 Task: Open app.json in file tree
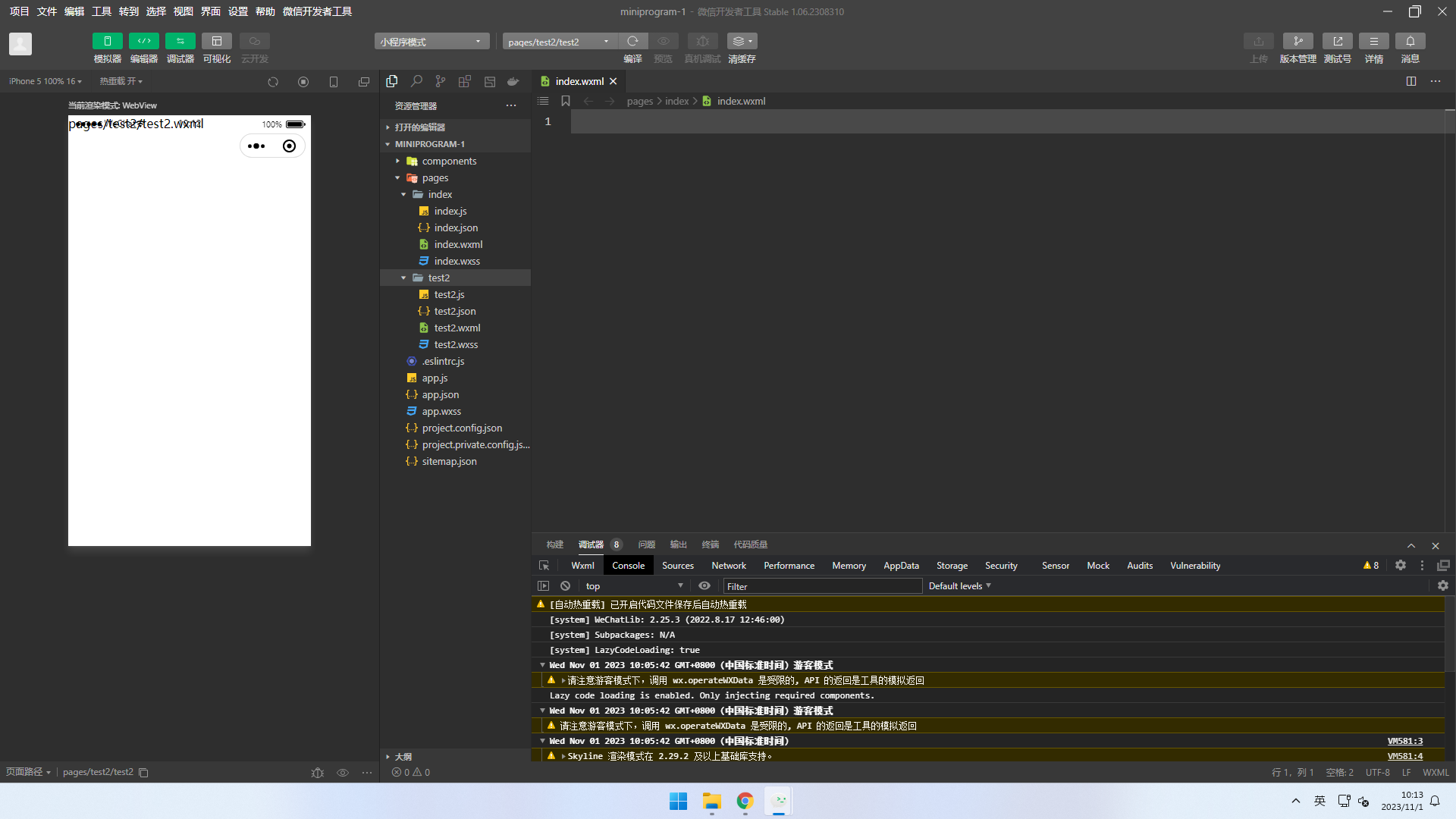tap(440, 395)
